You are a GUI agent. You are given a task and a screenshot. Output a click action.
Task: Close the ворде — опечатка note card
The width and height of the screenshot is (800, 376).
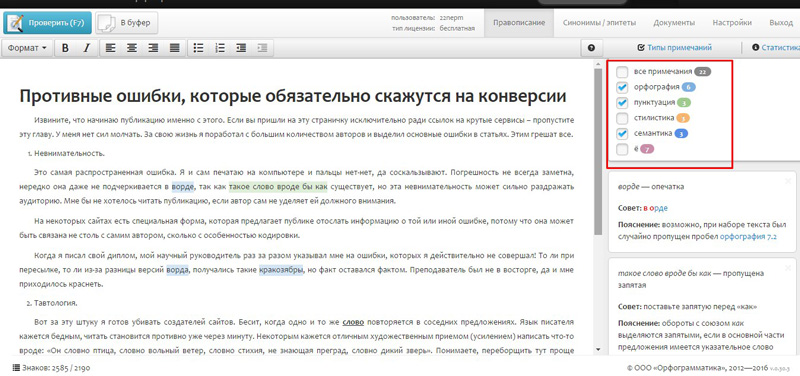(x=788, y=181)
